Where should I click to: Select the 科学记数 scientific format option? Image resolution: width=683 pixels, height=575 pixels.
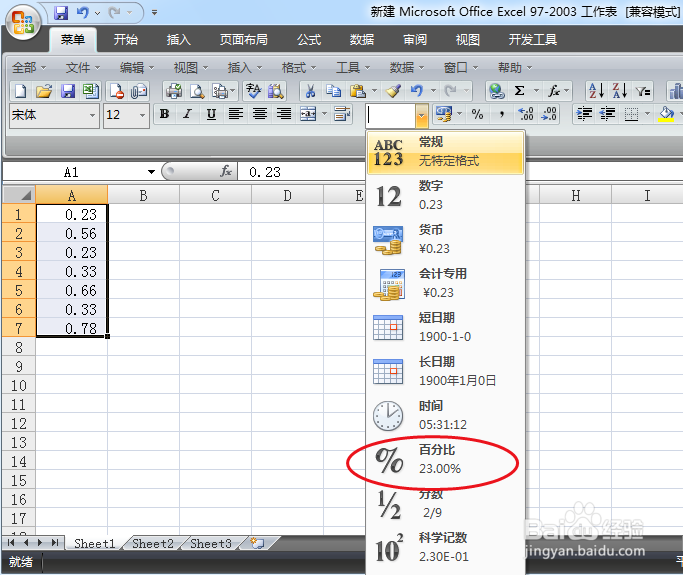[x=445, y=547]
